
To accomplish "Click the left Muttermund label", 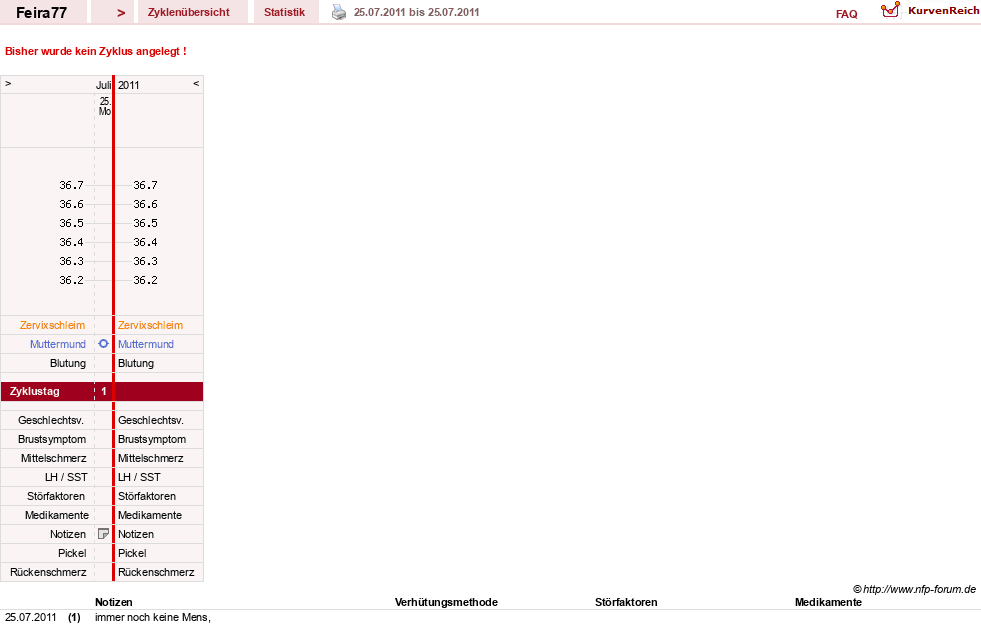I will [58, 344].
